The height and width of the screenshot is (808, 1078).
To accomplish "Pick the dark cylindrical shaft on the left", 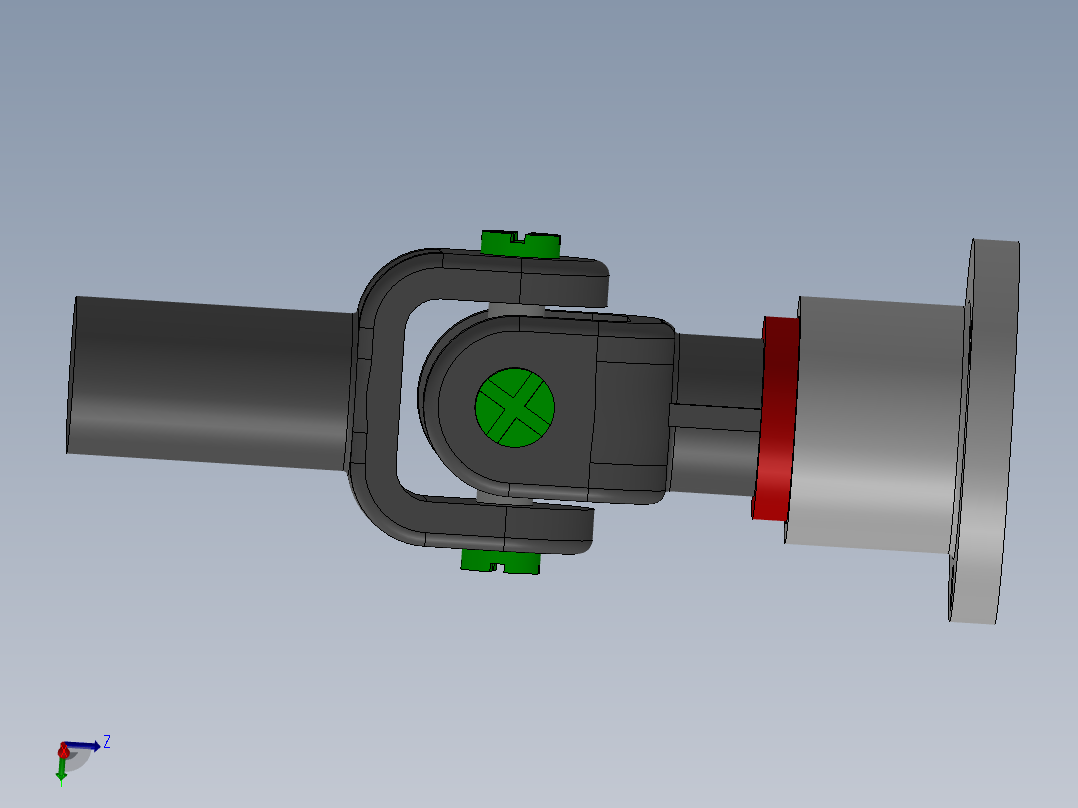I will (210, 383).
